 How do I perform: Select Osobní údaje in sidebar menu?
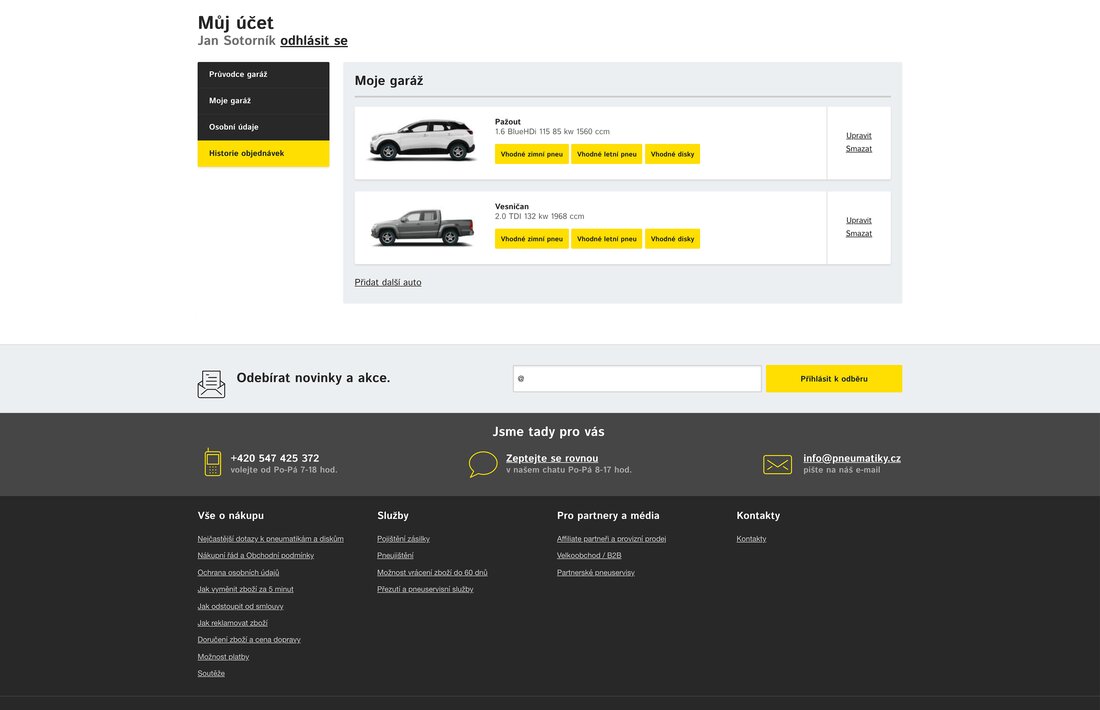point(263,127)
